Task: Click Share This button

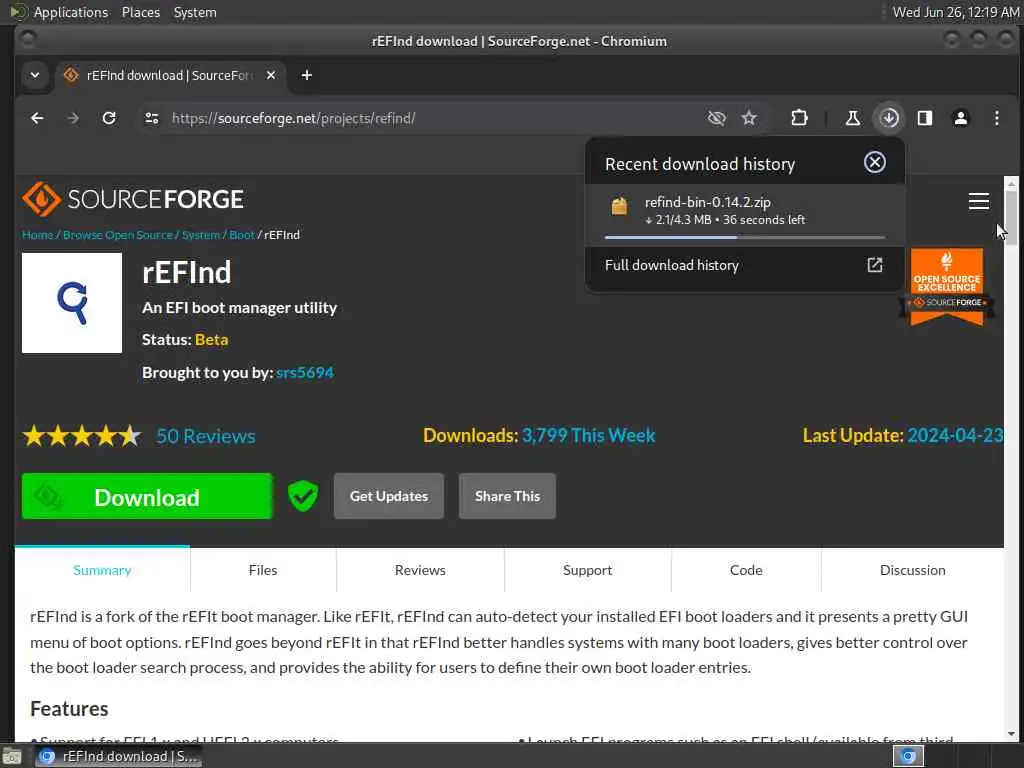Action: pos(507,496)
